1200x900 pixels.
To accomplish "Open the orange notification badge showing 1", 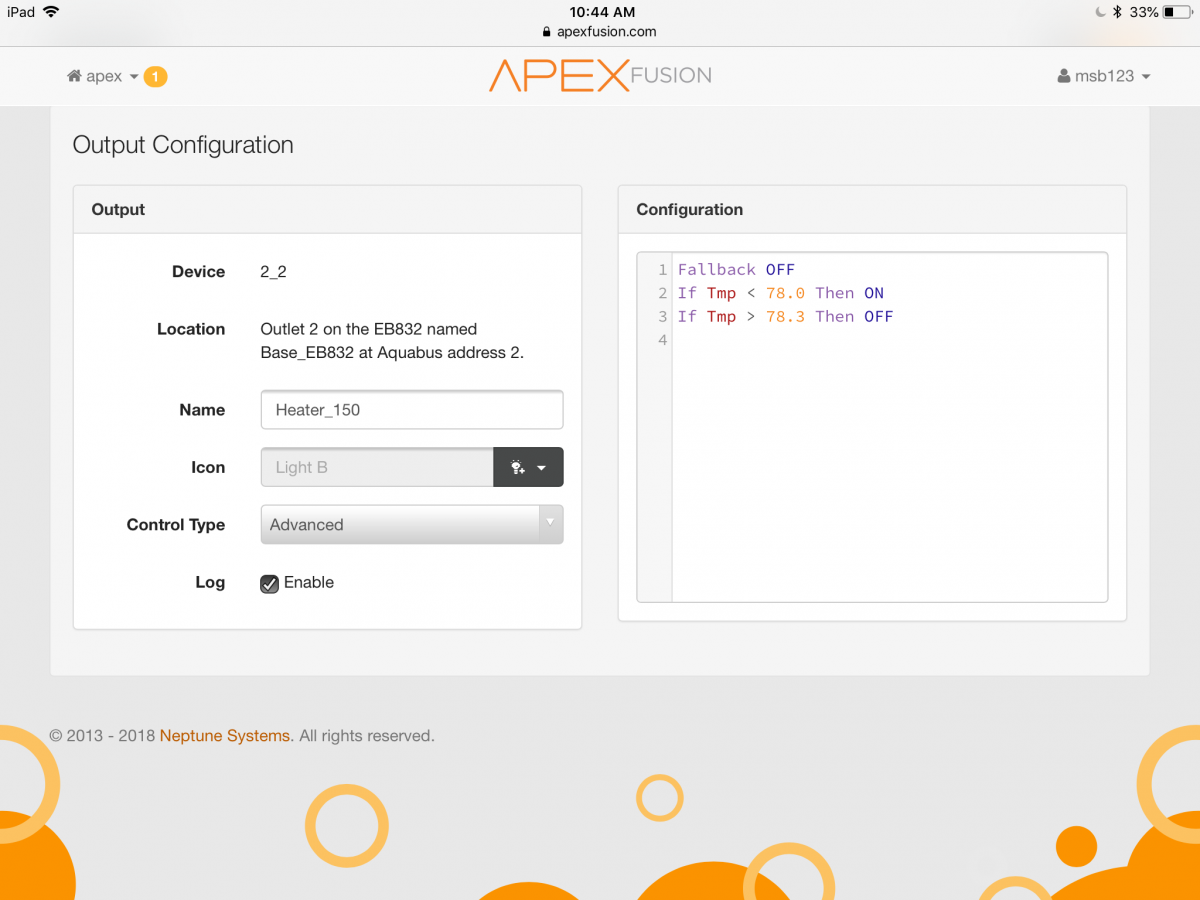I will 155,76.
